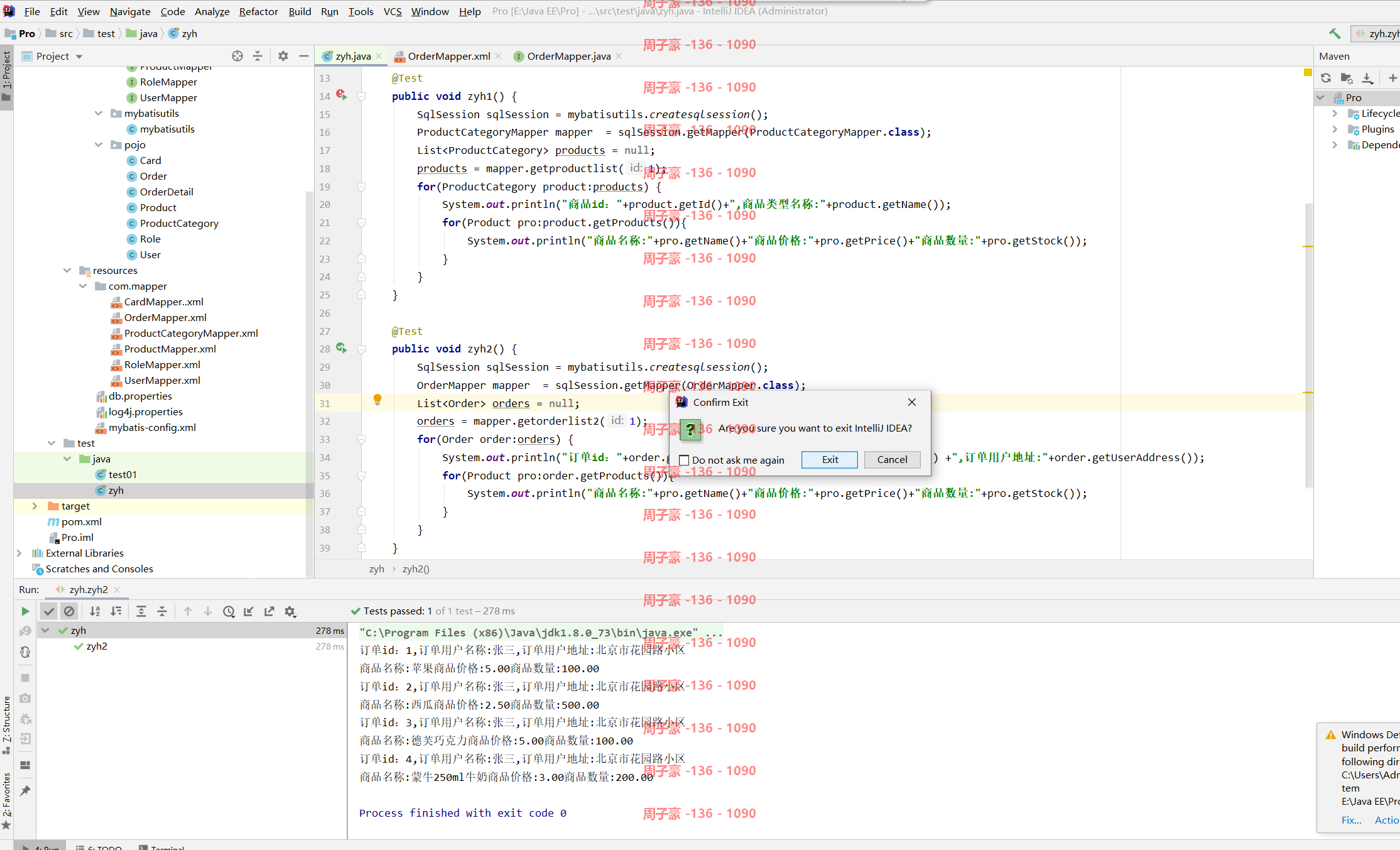Expand the target folder
The height and width of the screenshot is (850, 1400).
click(x=35, y=506)
